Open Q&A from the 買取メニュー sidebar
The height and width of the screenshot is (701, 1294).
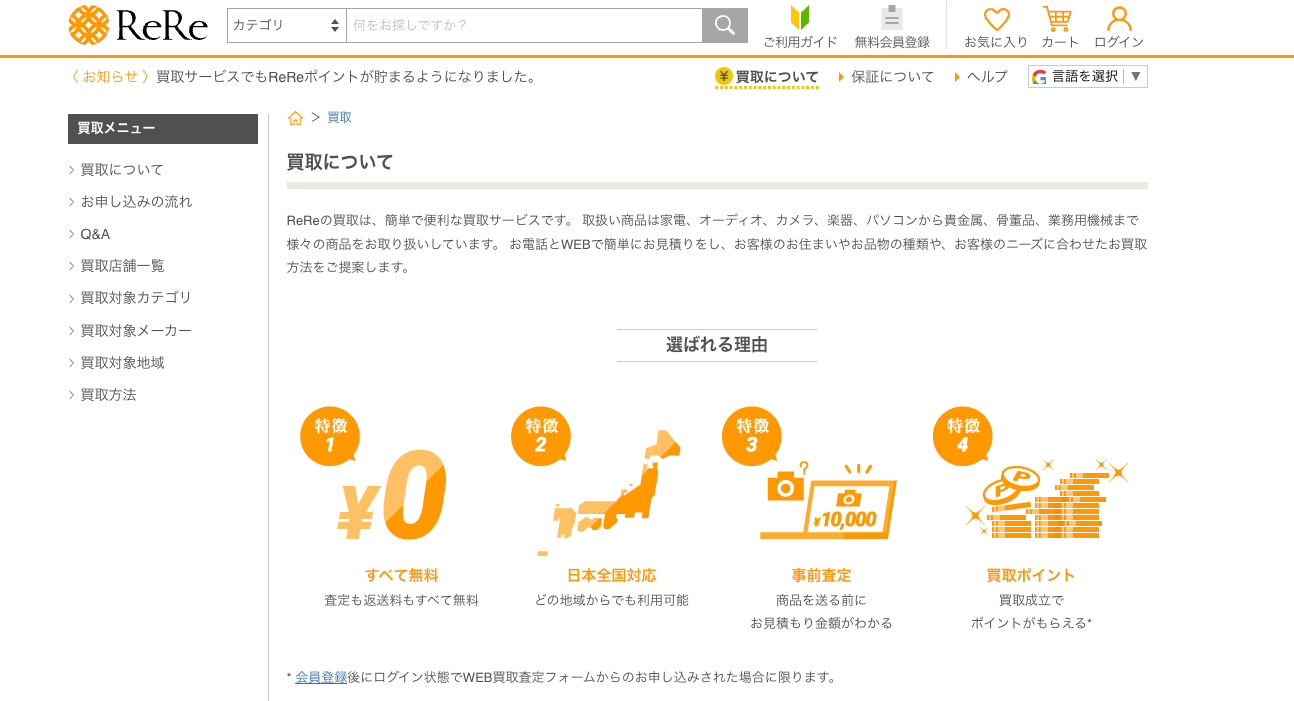94,233
